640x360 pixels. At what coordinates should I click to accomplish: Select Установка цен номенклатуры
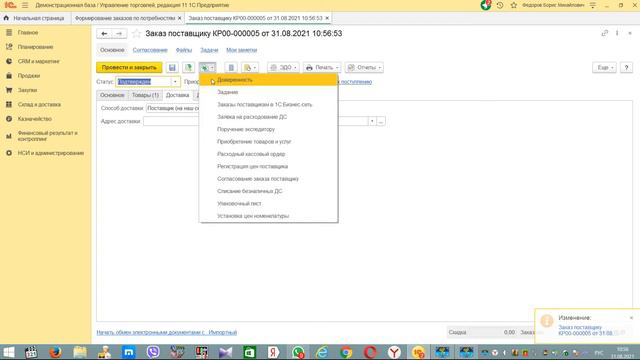(269, 216)
